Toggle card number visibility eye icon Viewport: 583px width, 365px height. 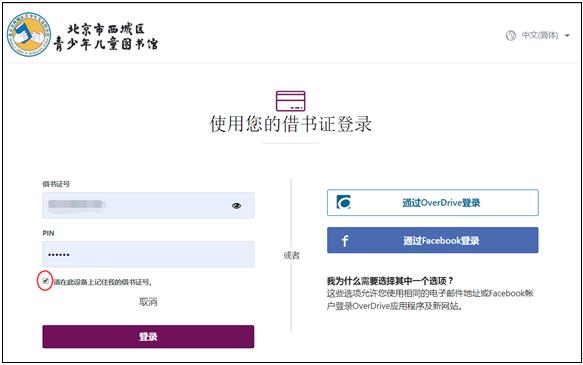point(236,206)
